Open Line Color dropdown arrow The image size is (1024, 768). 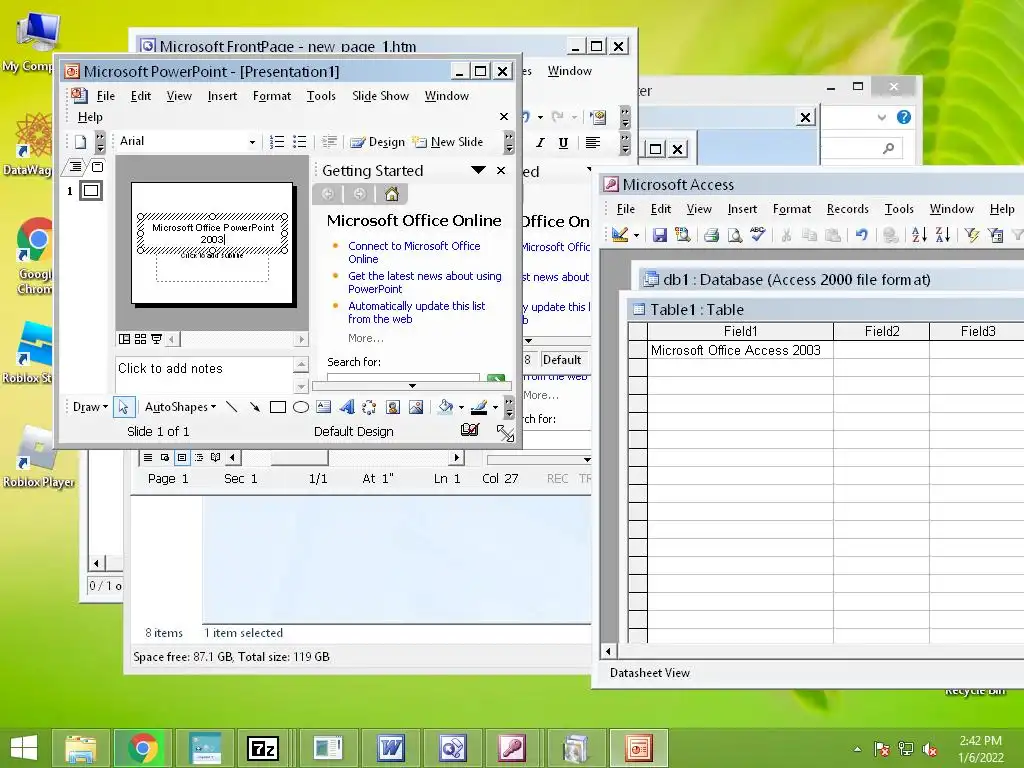click(x=495, y=407)
